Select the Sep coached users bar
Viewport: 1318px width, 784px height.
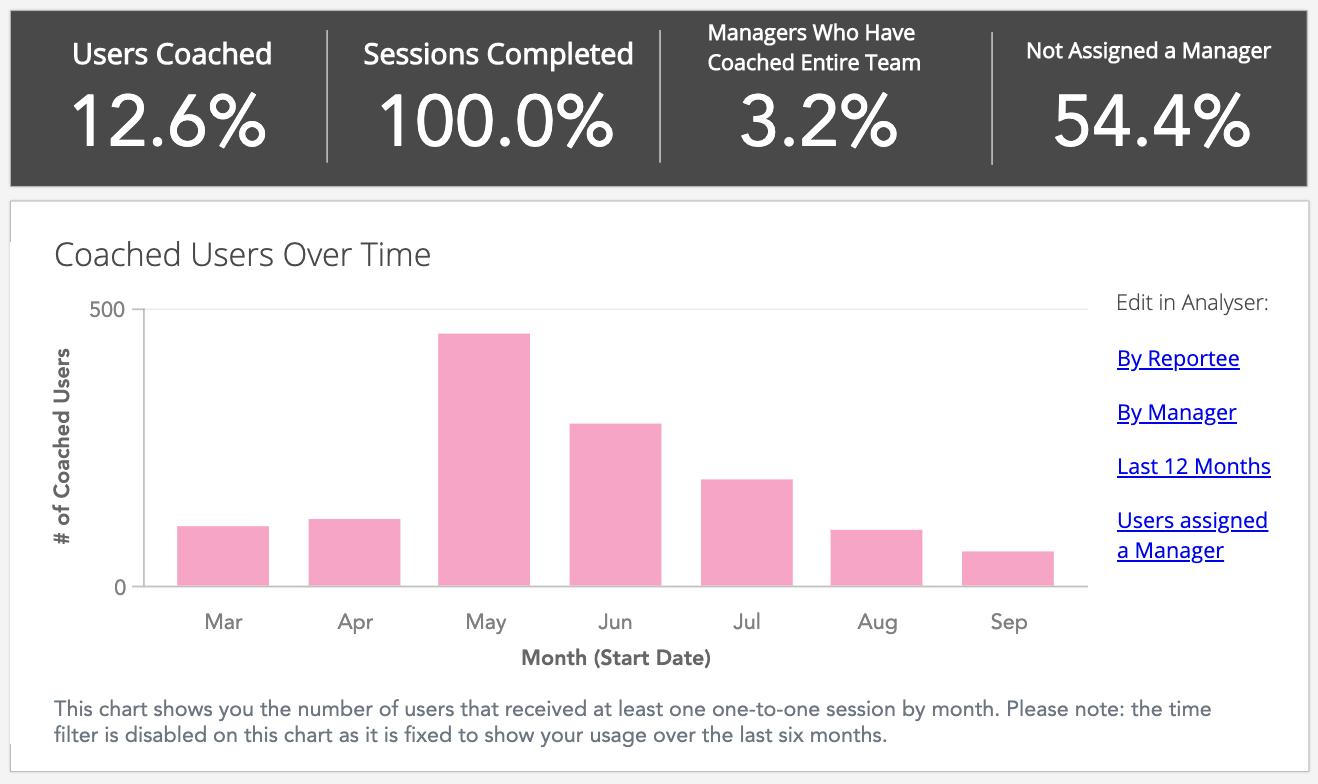coord(1007,569)
